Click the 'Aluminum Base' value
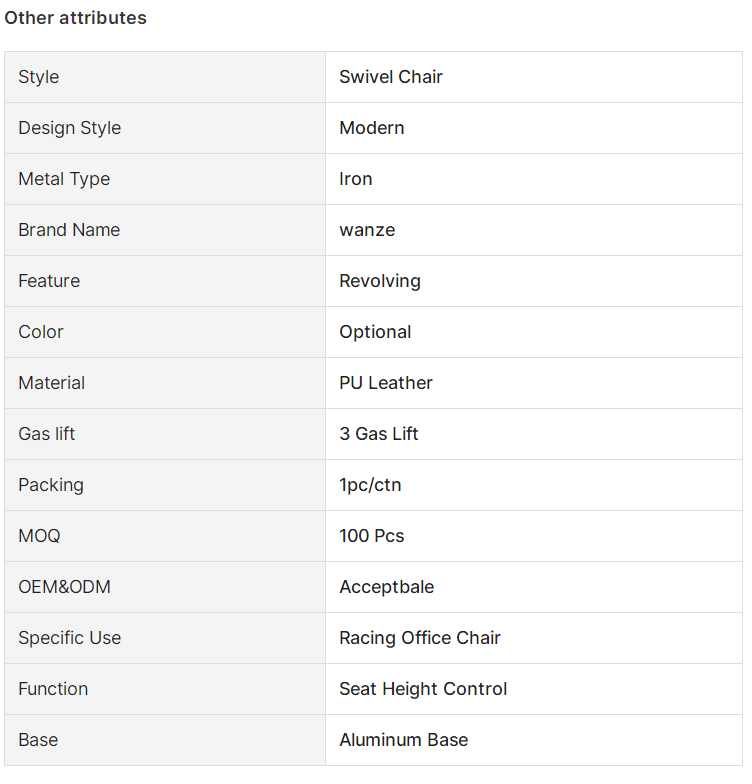 (404, 740)
